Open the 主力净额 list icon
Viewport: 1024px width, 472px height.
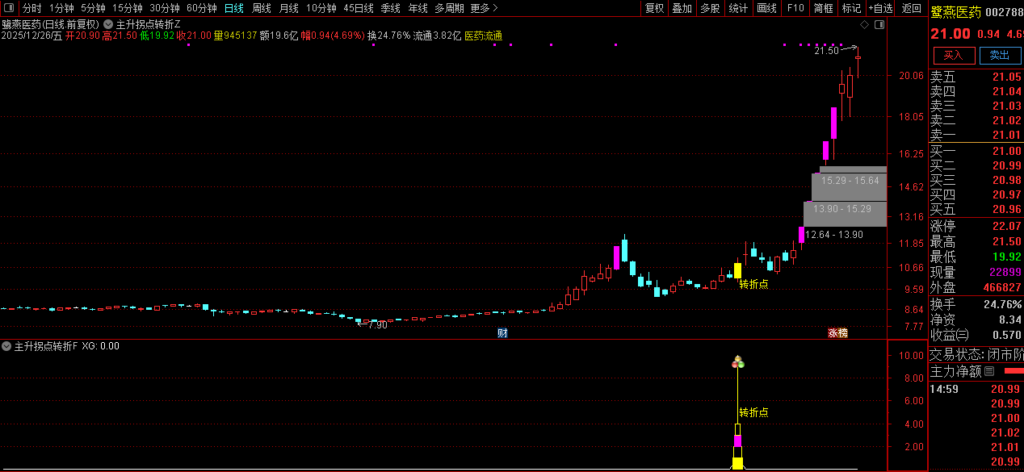(990, 371)
